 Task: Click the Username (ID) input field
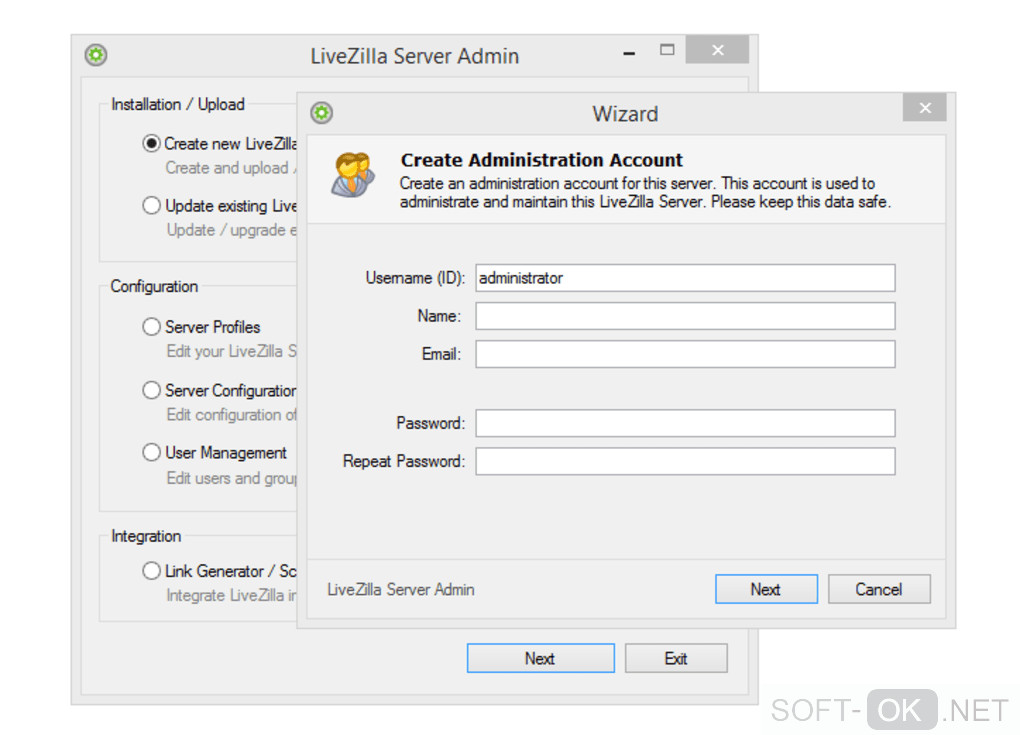coord(684,278)
